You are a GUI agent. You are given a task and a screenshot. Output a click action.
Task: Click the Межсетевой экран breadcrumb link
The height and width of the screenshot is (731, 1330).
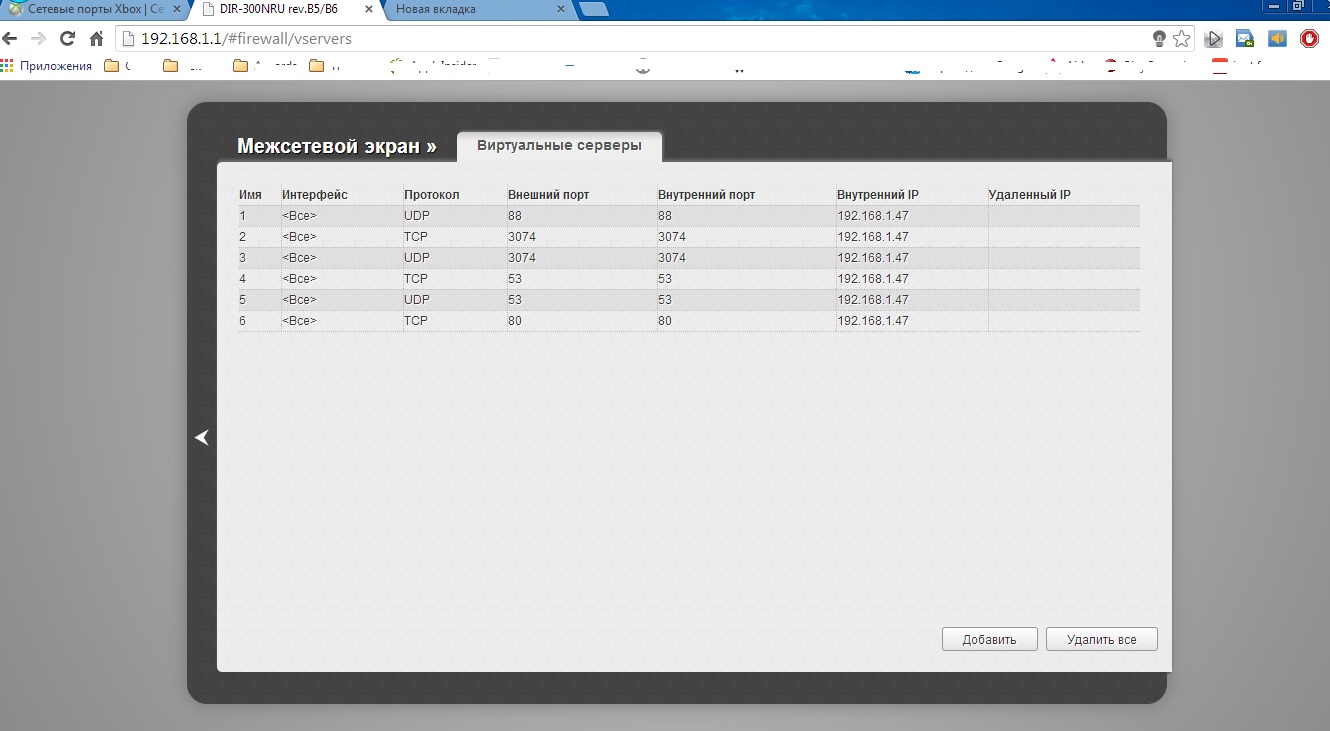[x=336, y=146]
